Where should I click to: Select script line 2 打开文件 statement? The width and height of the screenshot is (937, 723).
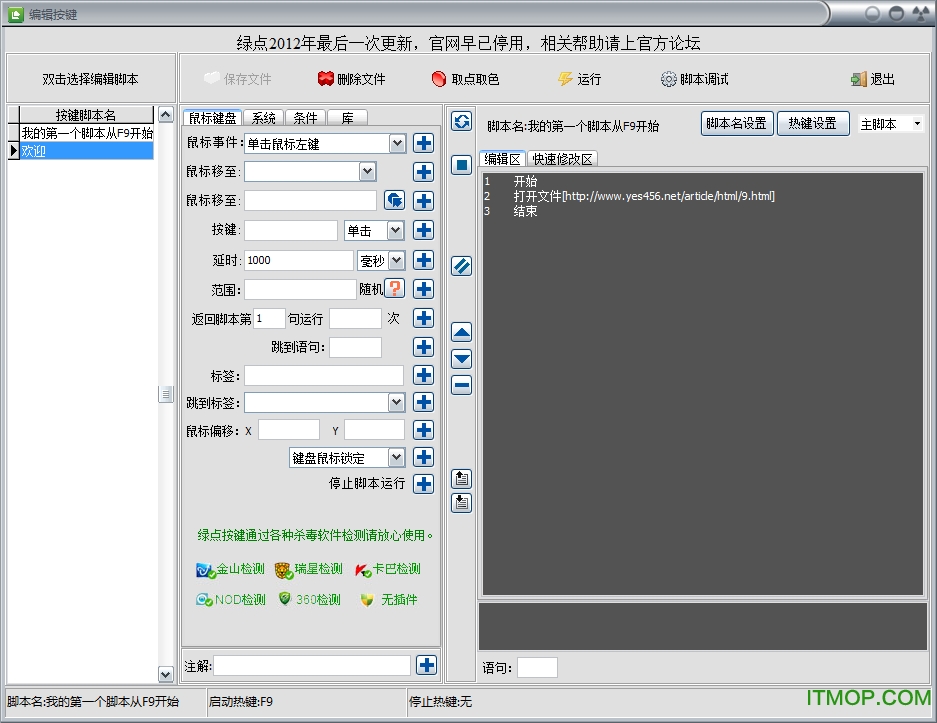pos(644,196)
